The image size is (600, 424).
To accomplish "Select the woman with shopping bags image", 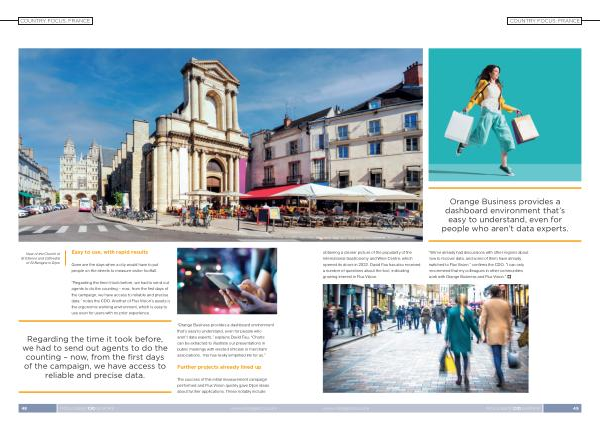I will pos(505,114).
